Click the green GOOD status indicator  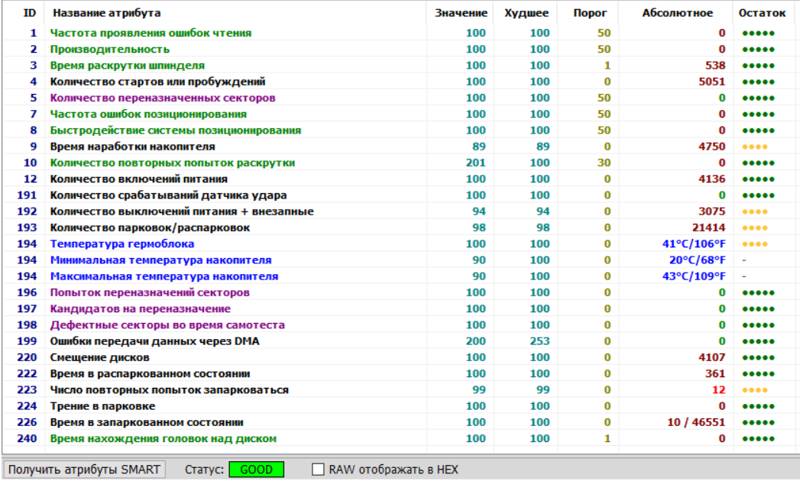[x=256, y=469]
